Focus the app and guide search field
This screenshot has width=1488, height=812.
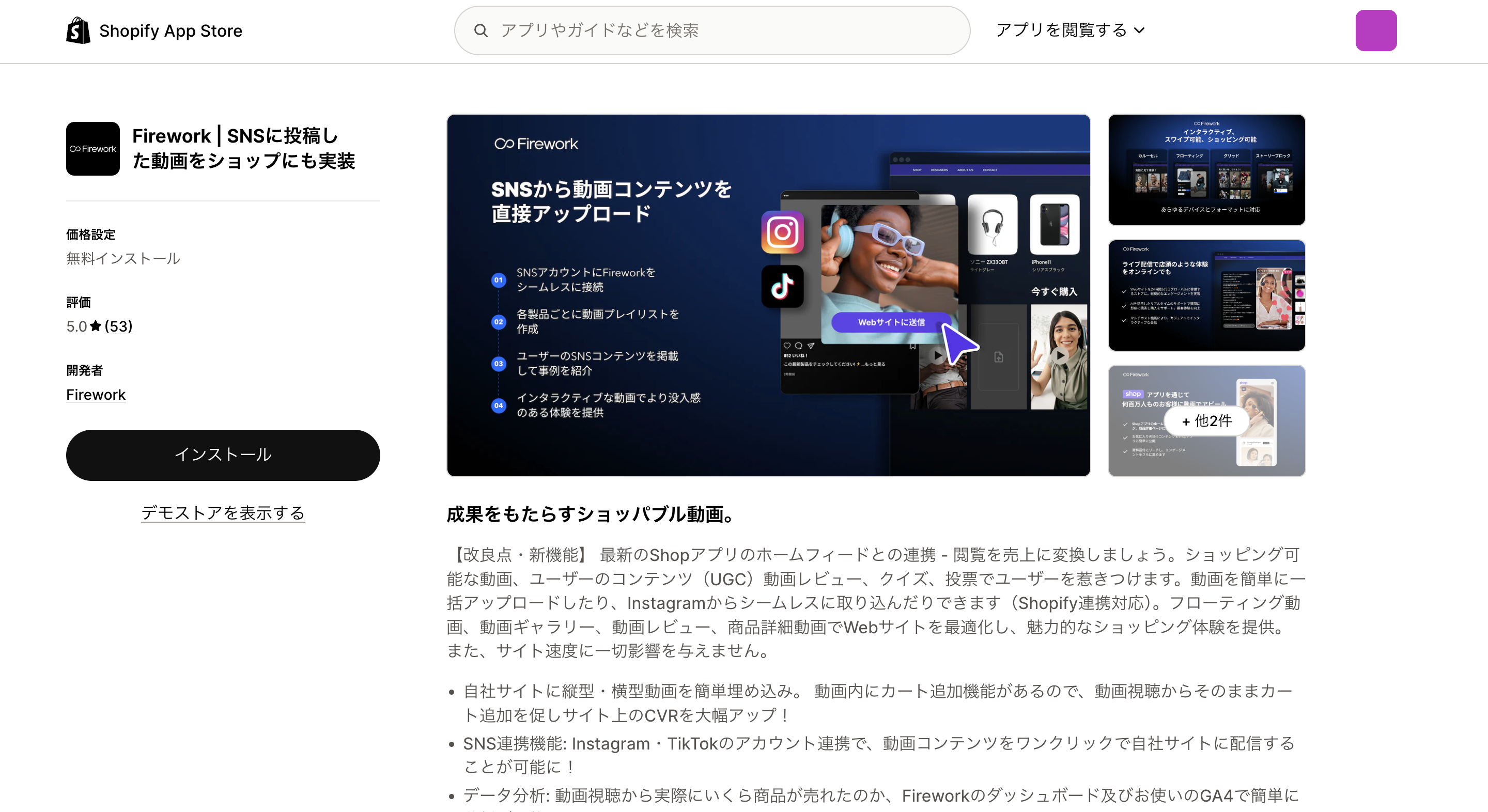tap(711, 30)
